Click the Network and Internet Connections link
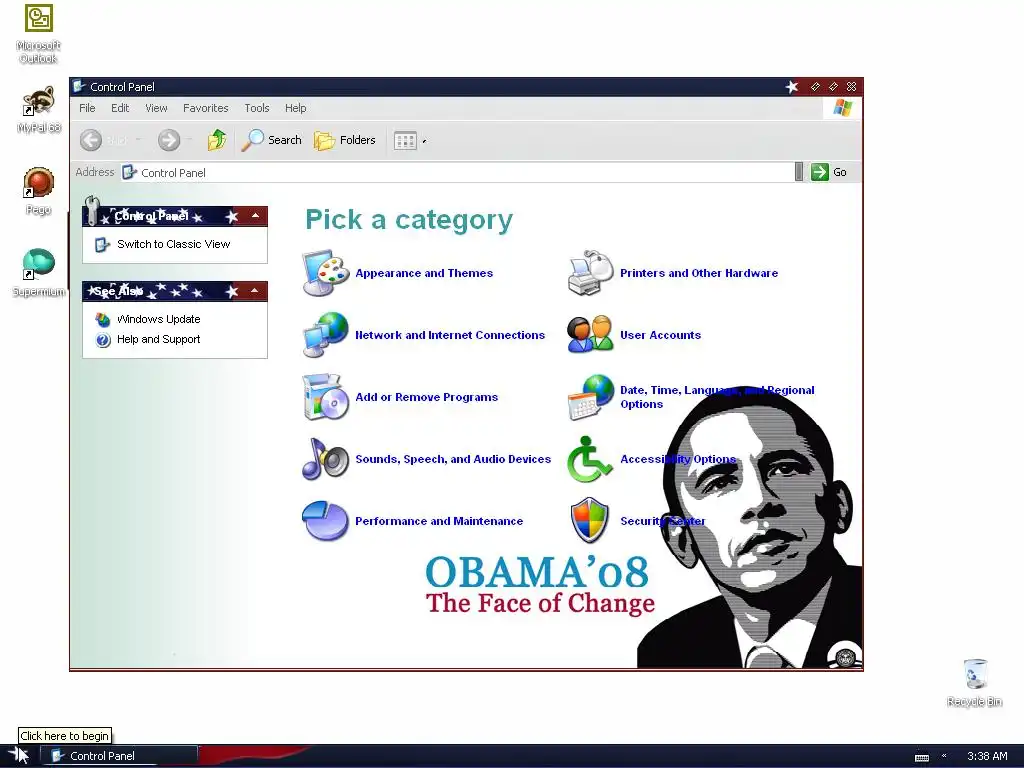This screenshot has width=1024, height=768. click(x=450, y=335)
